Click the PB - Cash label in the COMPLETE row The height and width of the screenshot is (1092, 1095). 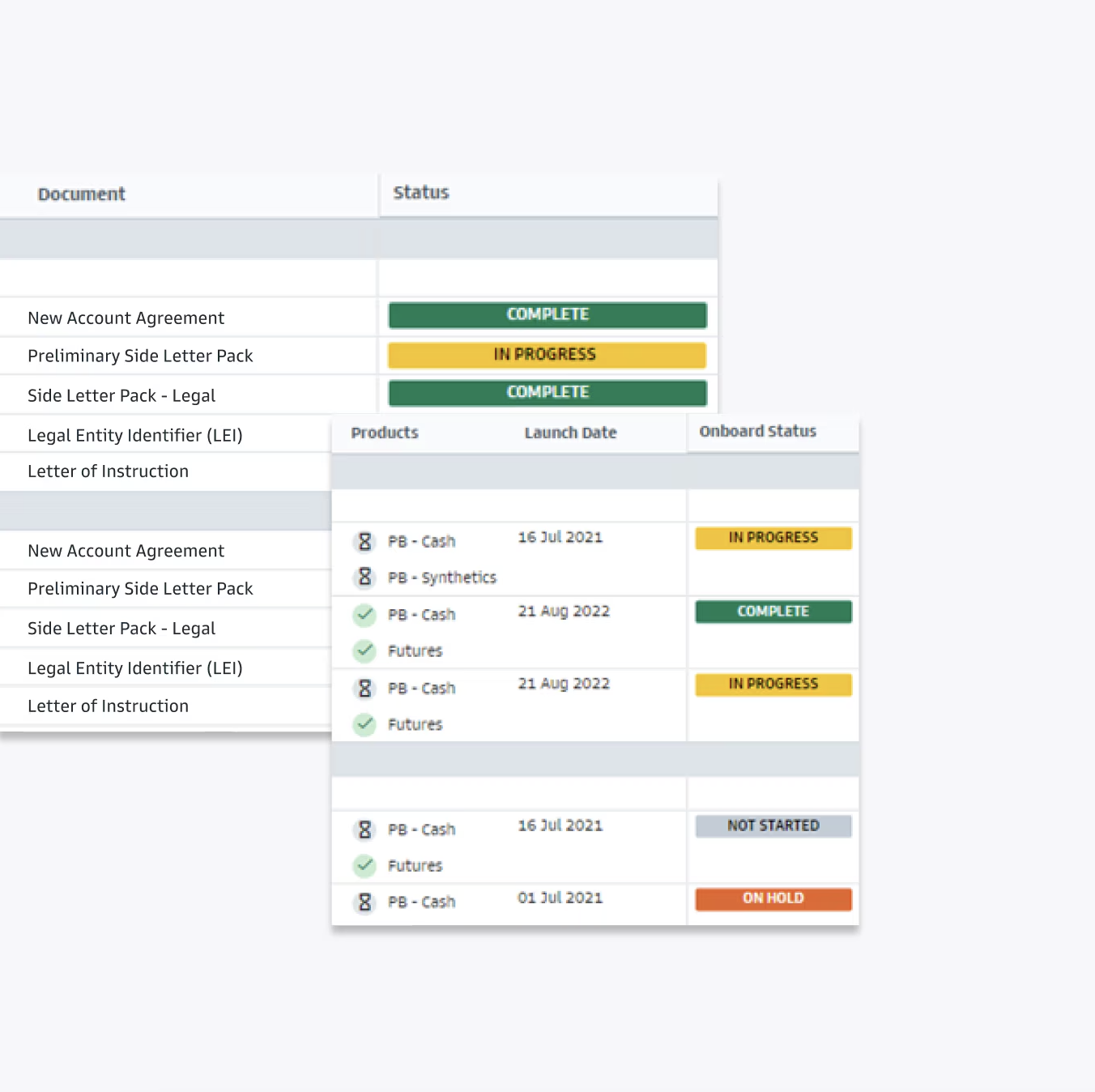(421, 615)
